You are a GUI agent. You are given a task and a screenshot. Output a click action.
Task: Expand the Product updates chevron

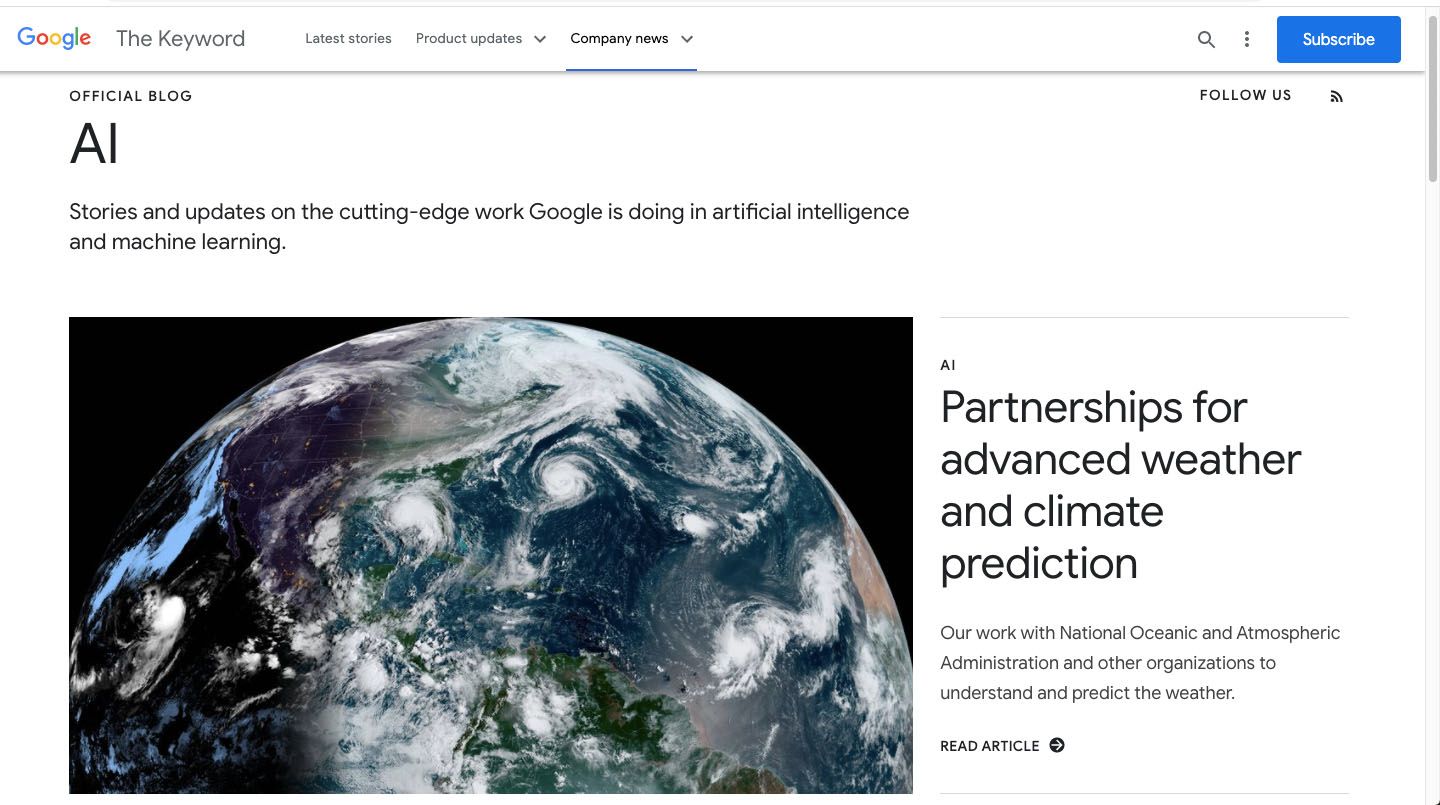540,39
